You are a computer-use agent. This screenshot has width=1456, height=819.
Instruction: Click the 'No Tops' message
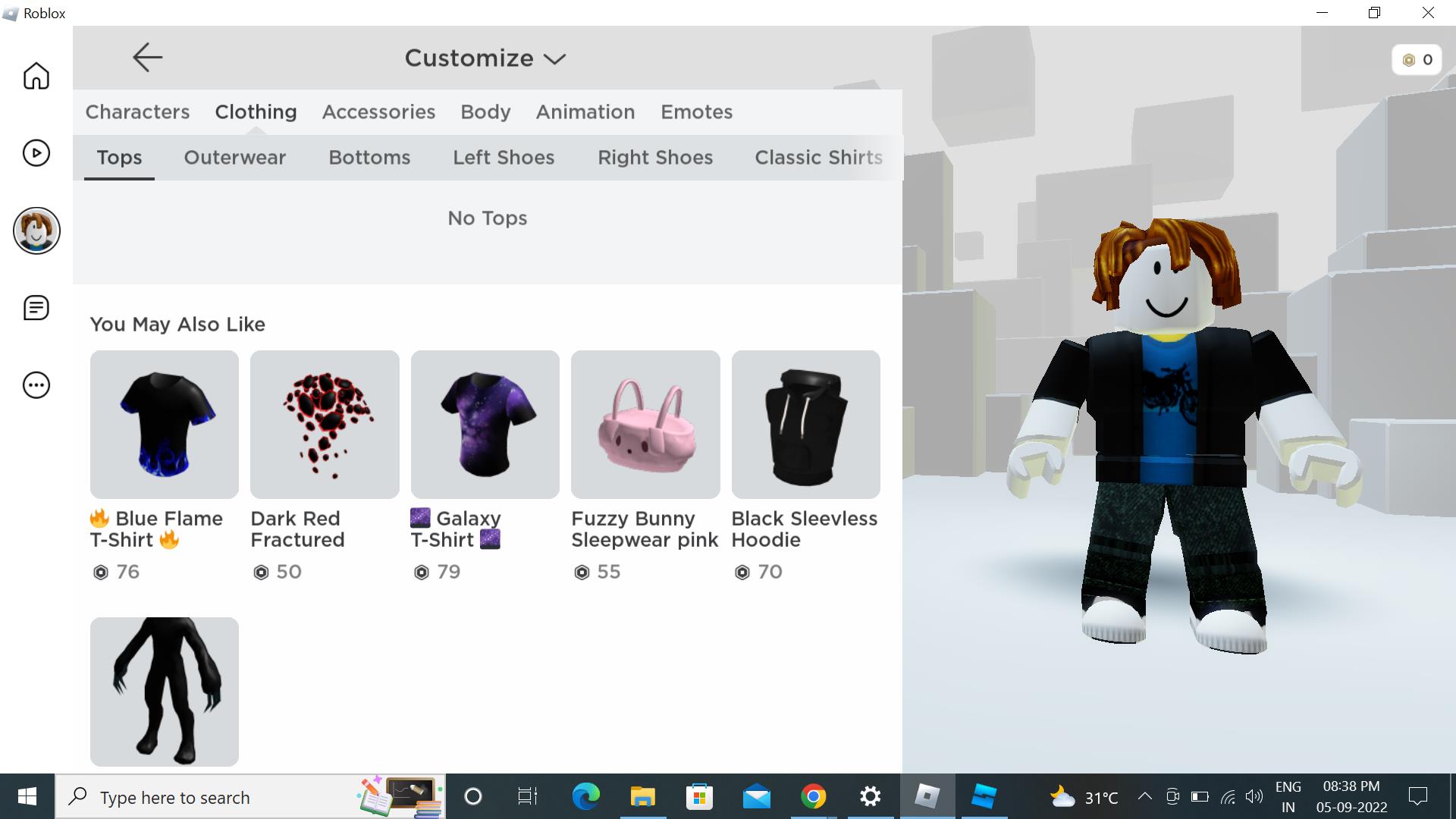487,218
